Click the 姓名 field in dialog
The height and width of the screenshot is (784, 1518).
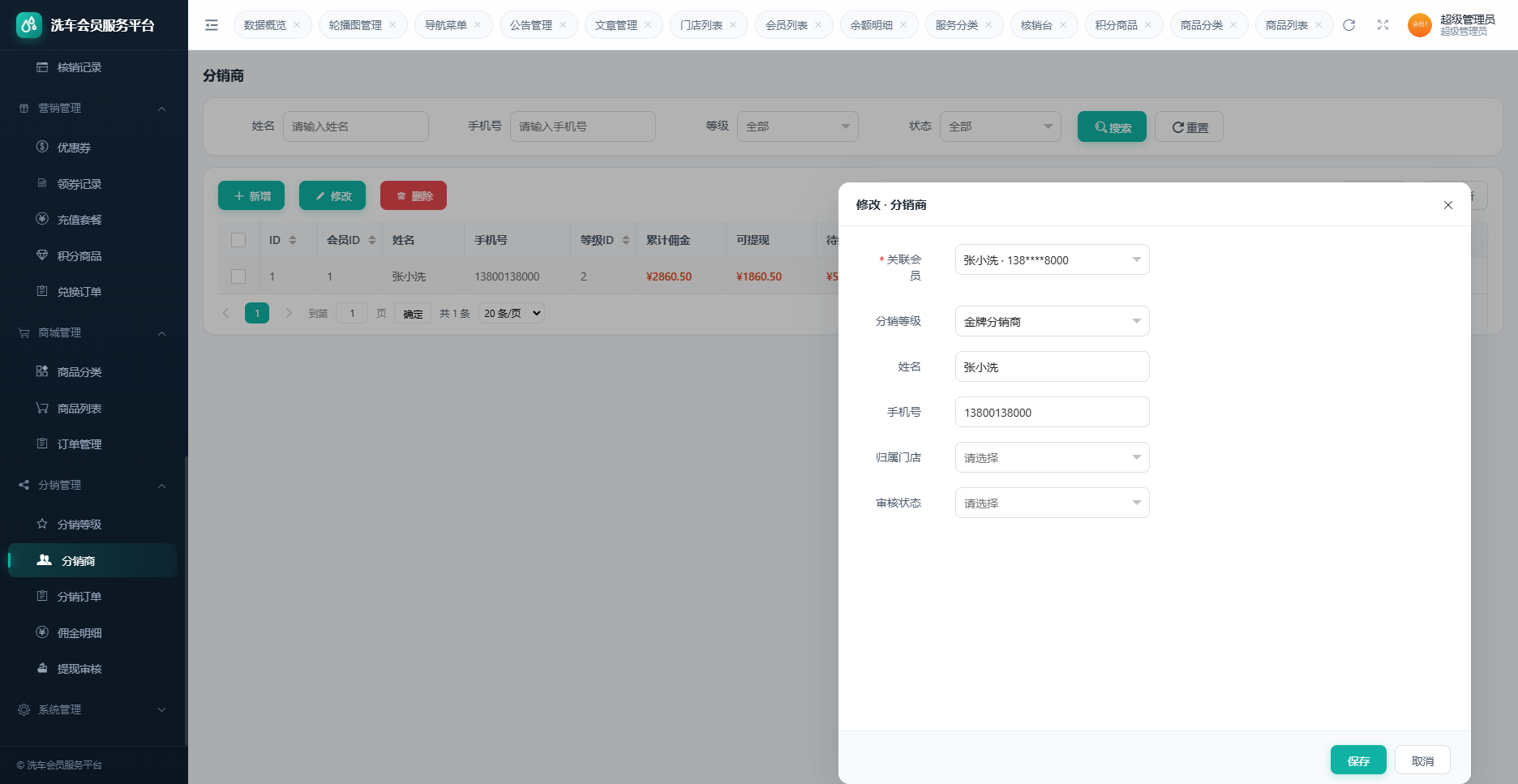pyautogui.click(x=1052, y=366)
